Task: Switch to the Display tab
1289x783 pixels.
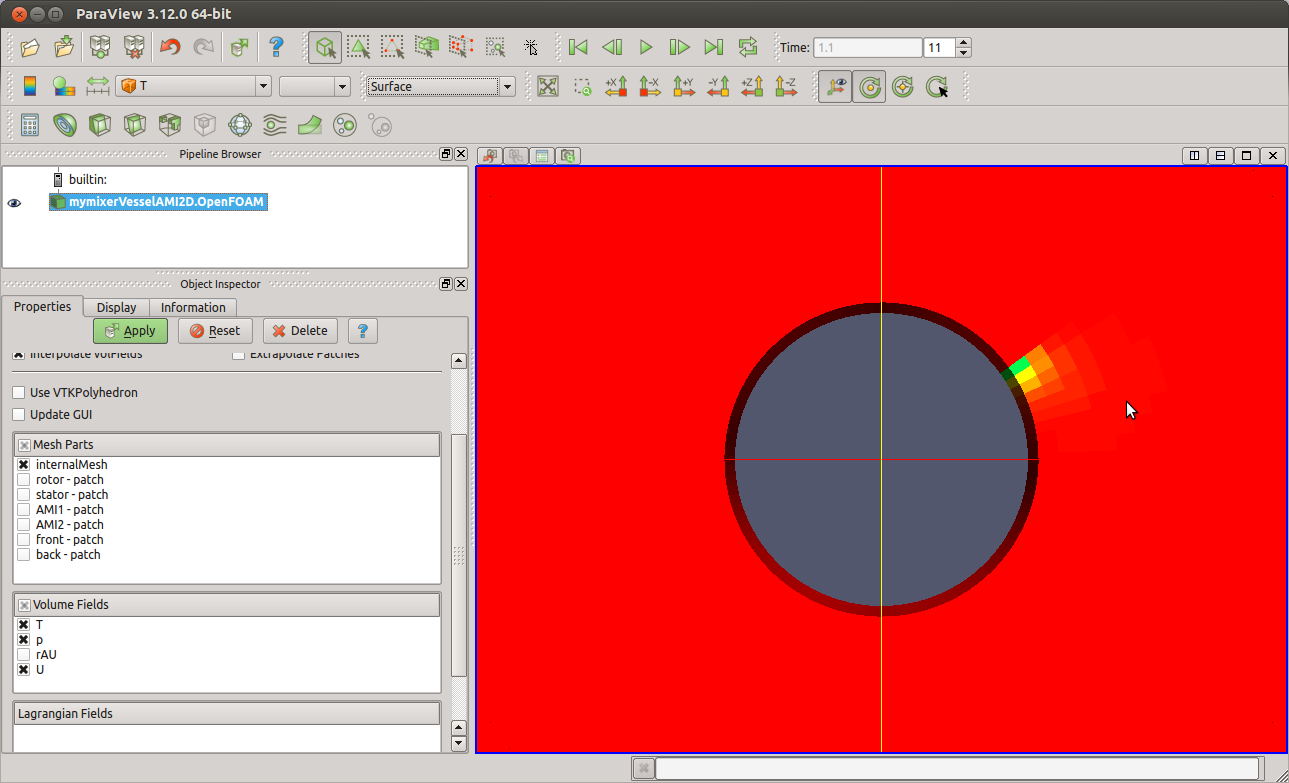Action: [x=117, y=307]
